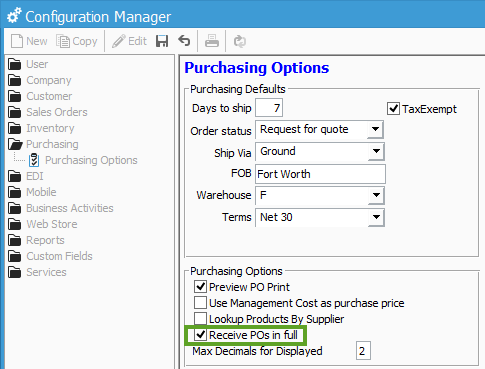The height and width of the screenshot is (369, 485).
Task: Open the Customer folder
Action: 40,96
